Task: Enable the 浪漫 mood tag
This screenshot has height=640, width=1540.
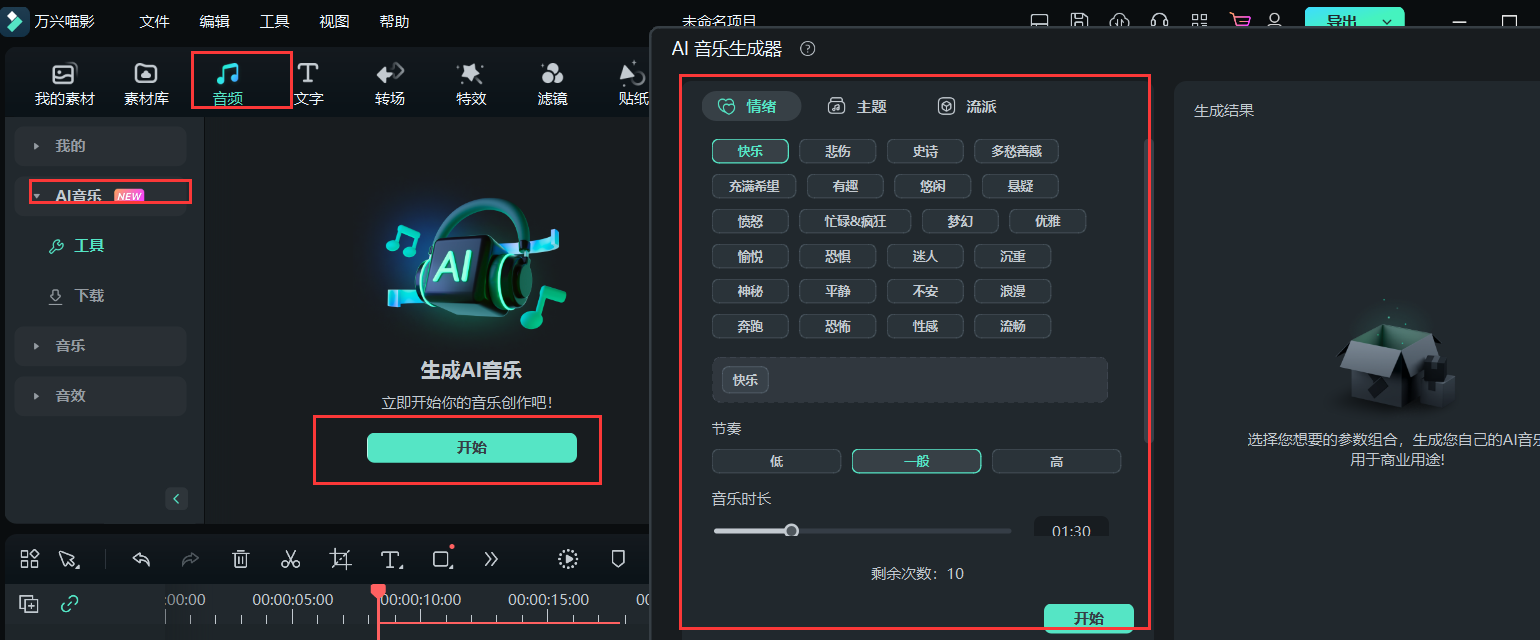Action: pyautogui.click(x=1012, y=290)
